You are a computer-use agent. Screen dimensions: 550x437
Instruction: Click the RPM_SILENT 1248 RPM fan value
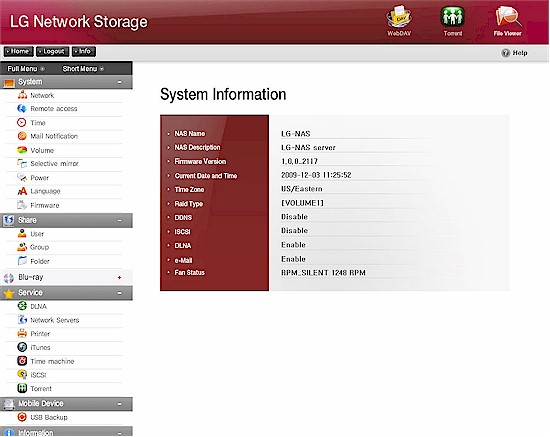(323, 273)
